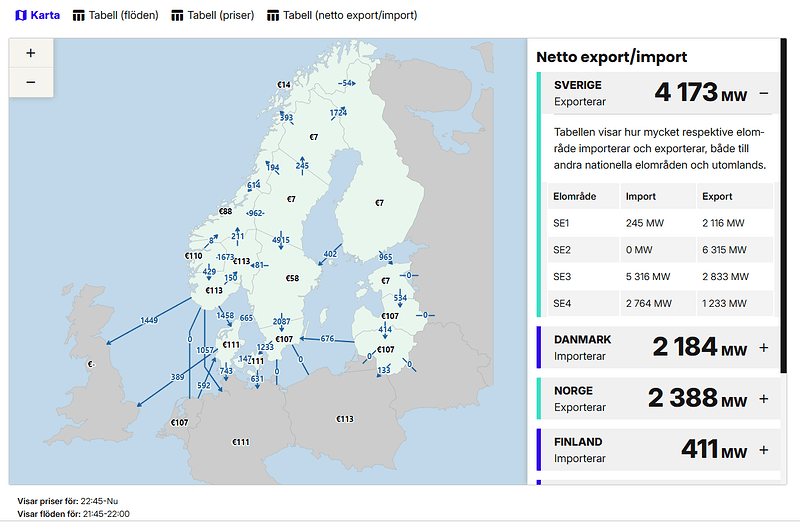Click SE3 import value 5 316 MW
Screen dimensions: 800x522
(648, 277)
